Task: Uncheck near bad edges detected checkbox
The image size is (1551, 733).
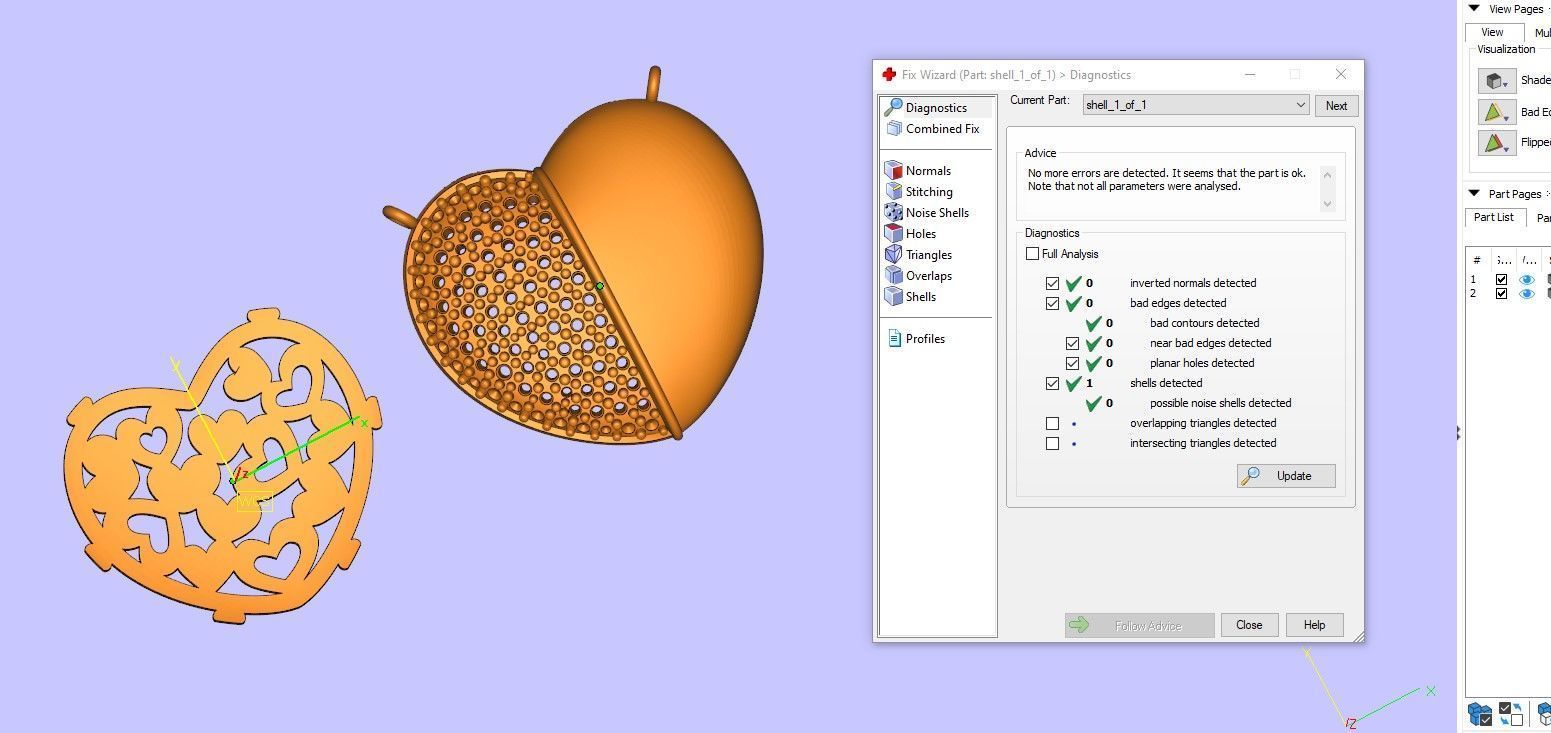Action: tap(1072, 343)
